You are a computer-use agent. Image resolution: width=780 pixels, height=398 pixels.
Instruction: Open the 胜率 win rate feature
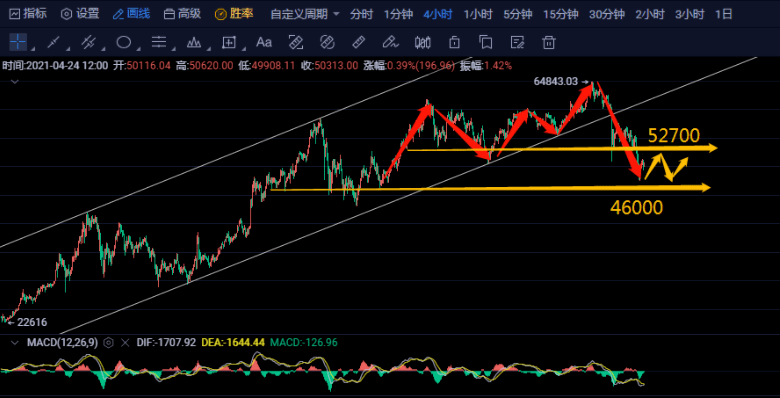(x=234, y=14)
